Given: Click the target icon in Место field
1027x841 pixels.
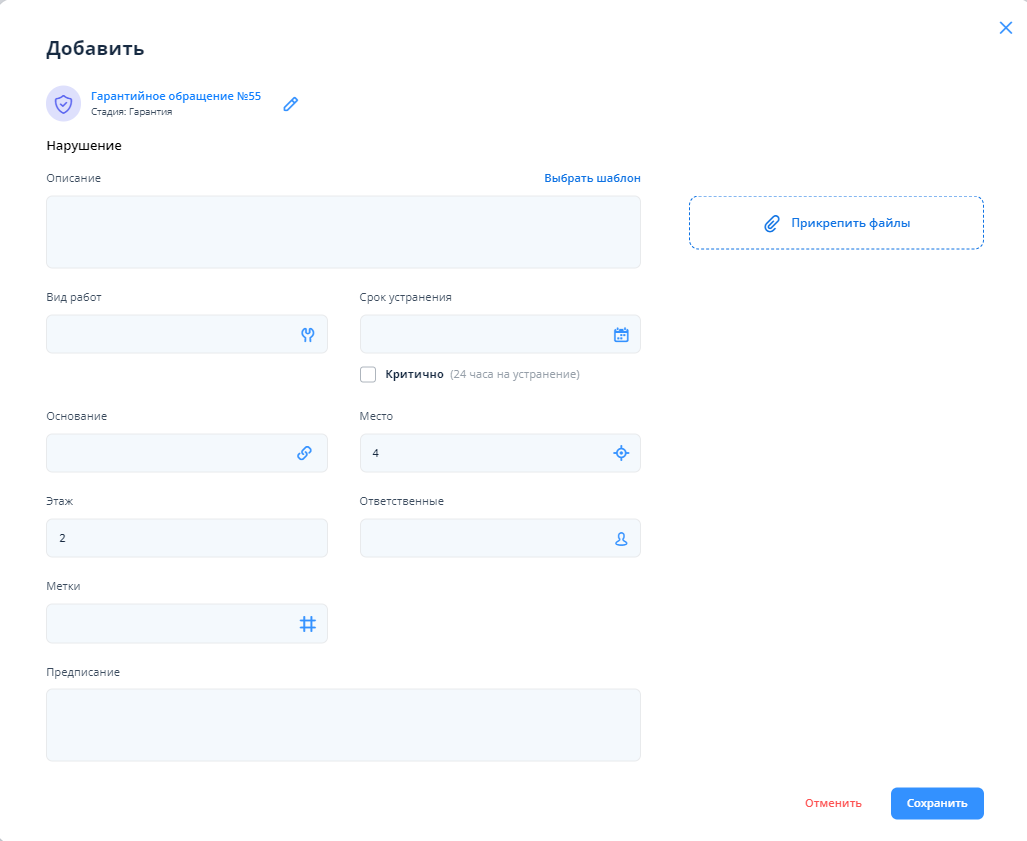Looking at the screenshot, I should coord(621,453).
